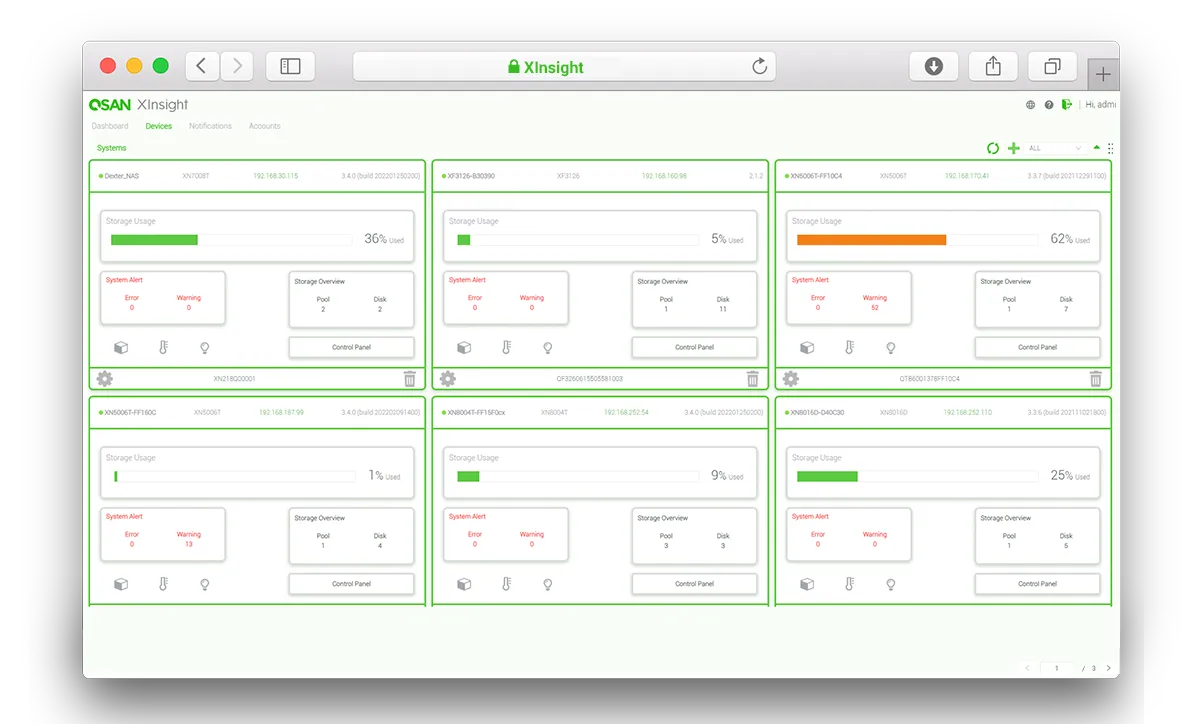
Task: Open settings gear for Dexter_NAS
Action: pos(104,379)
